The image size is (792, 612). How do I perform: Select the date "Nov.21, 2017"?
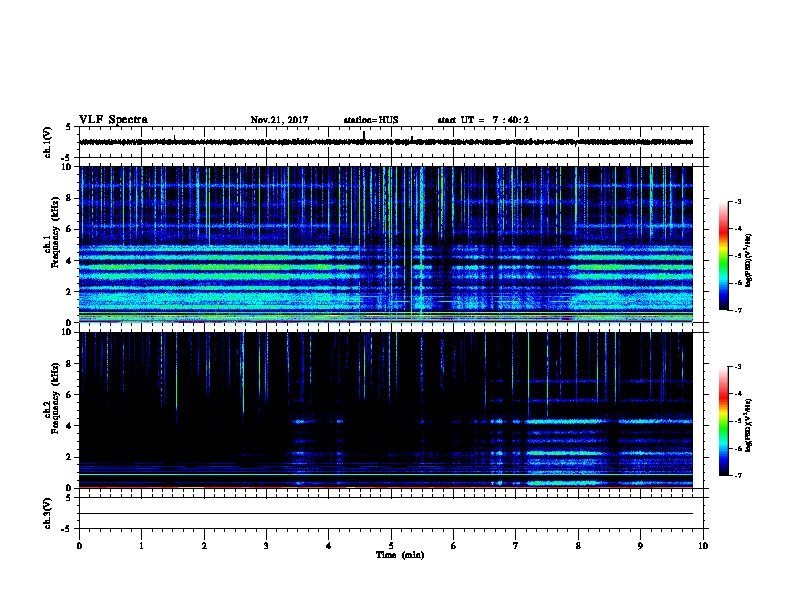[279, 120]
